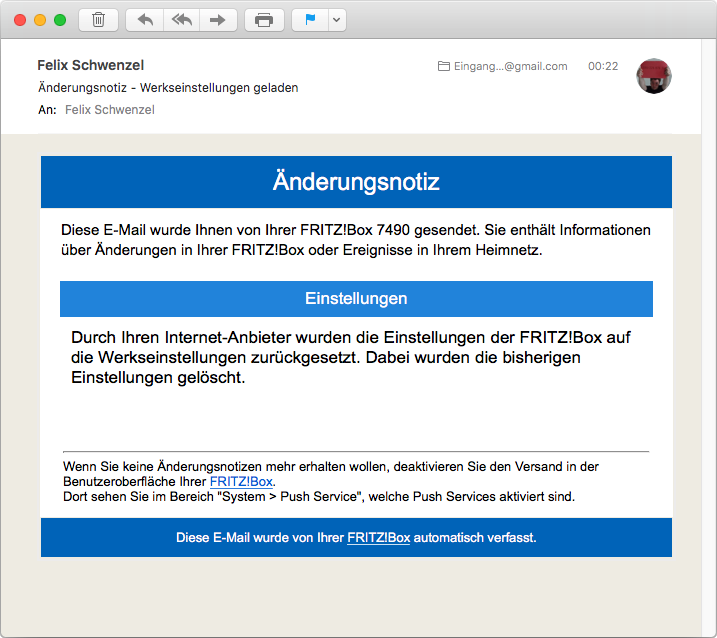Click the 00:22 received time

point(603,66)
